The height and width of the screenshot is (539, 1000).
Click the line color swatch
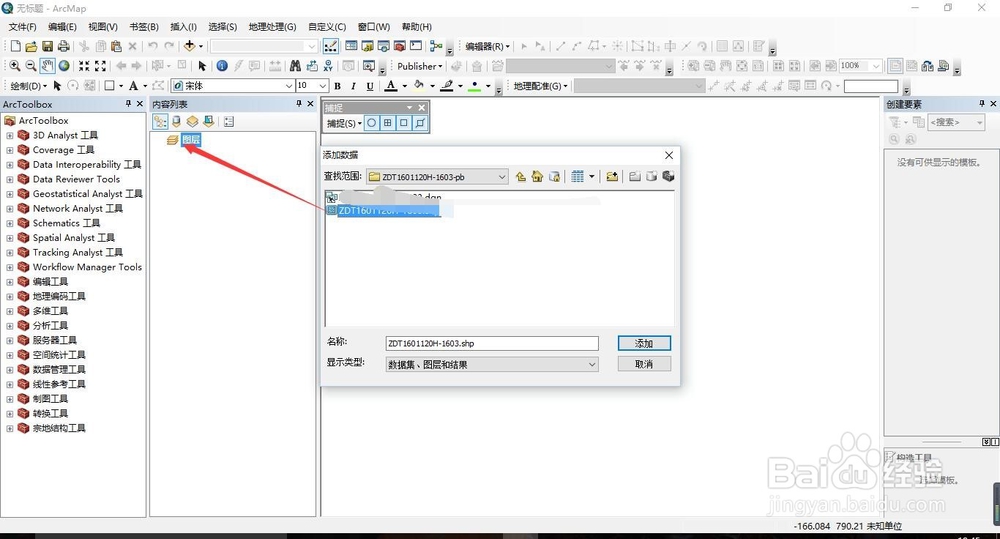(447, 86)
